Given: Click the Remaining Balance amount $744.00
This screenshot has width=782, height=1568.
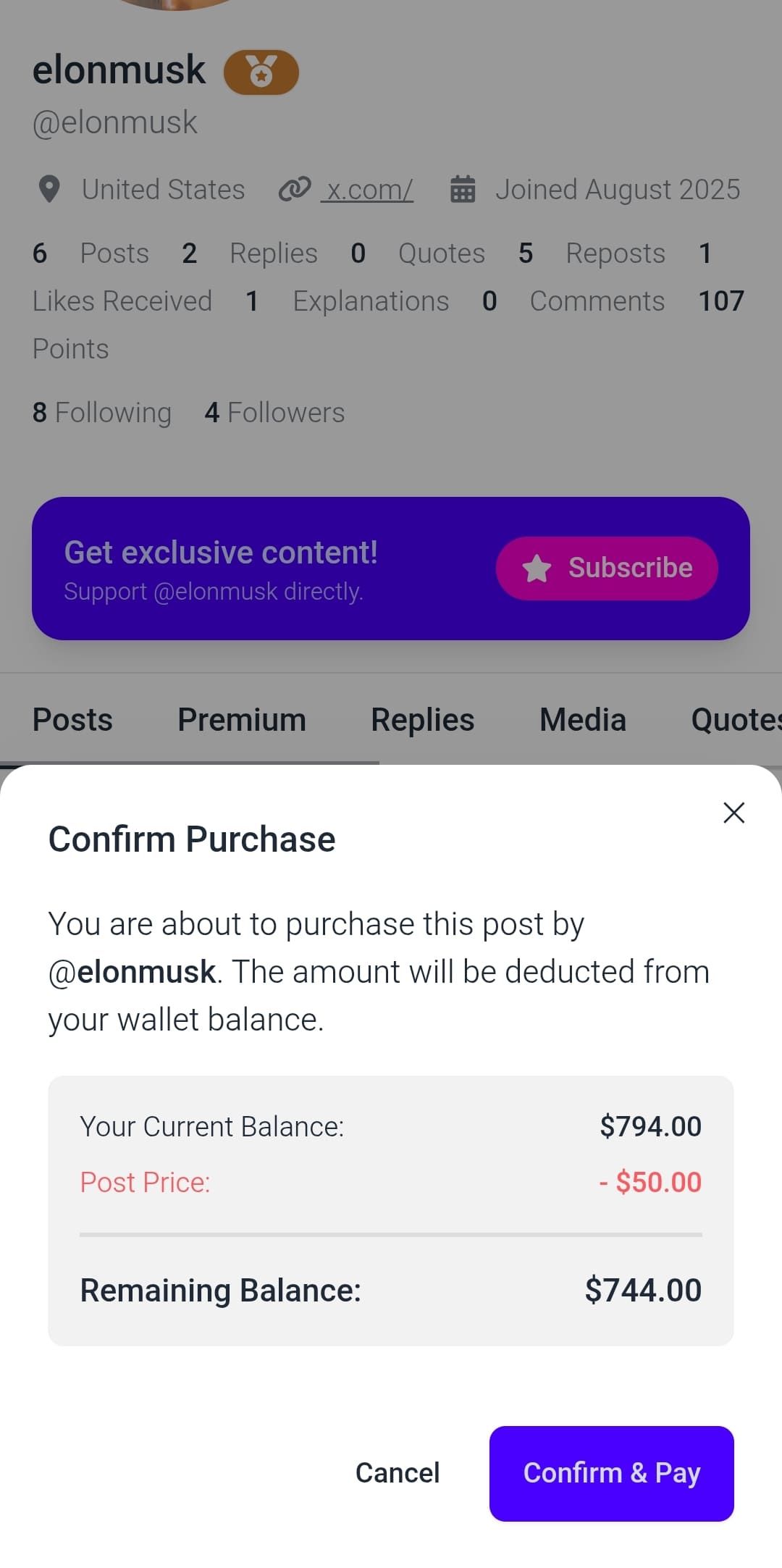Looking at the screenshot, I should tap(643, 1291).
